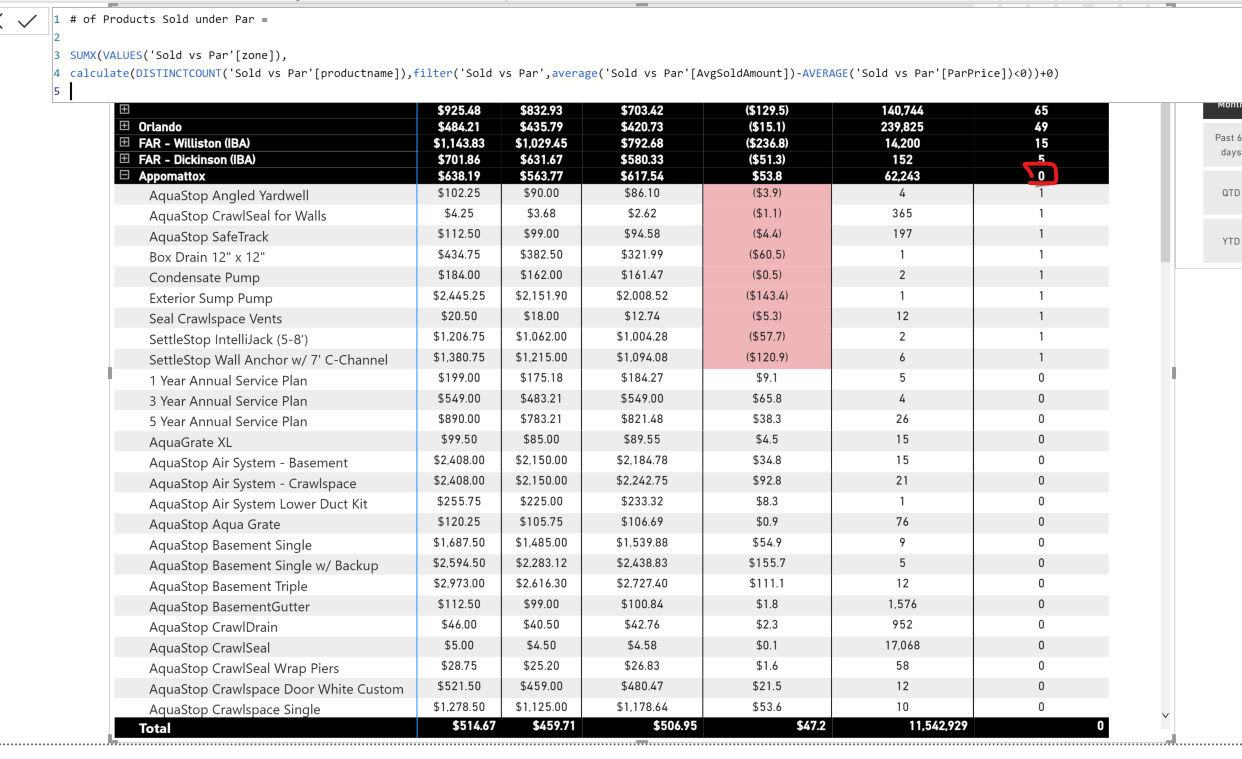Screen dimensions: 1242x759
Task: Collapse the Appomattox row
Action: pyautogui.click(x=124, y=176)
